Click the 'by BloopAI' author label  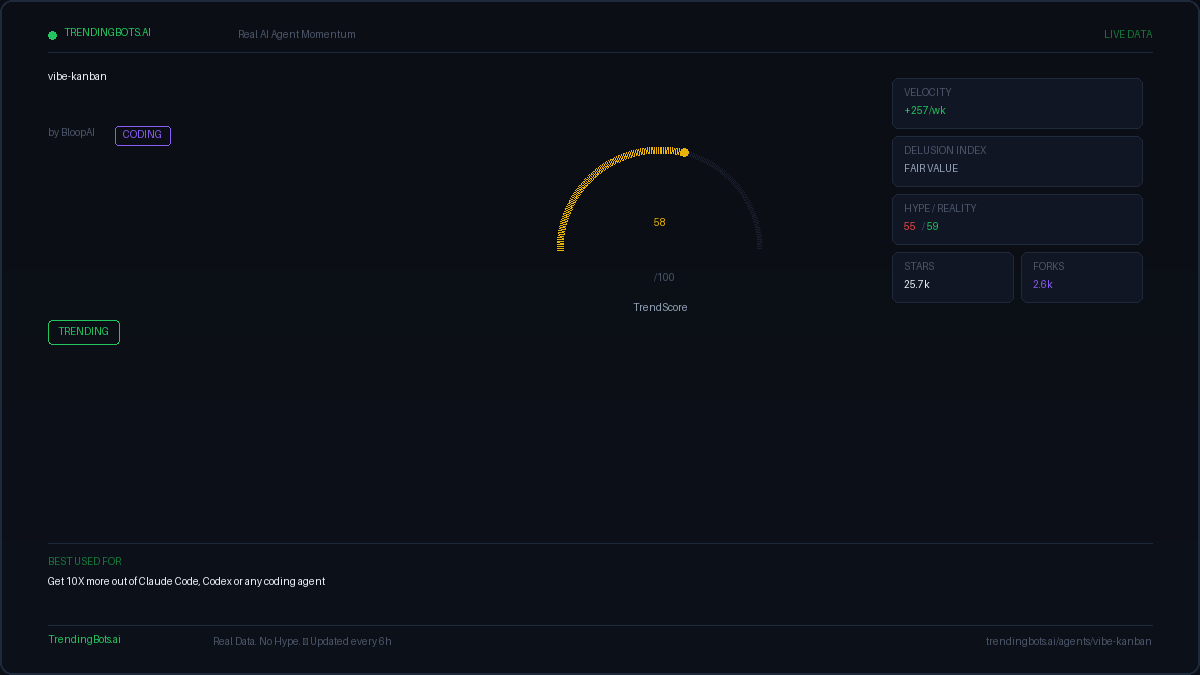point(71,132)
